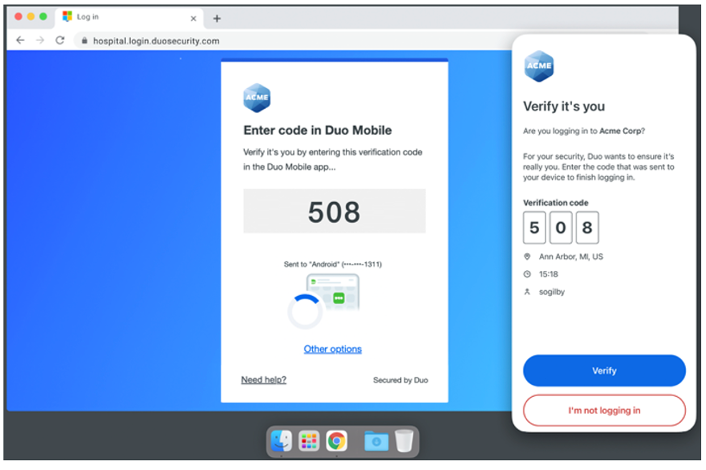This screenshot has height=470, width=706.
Task: Click the third code digit box 8
Action: (587, 227)
